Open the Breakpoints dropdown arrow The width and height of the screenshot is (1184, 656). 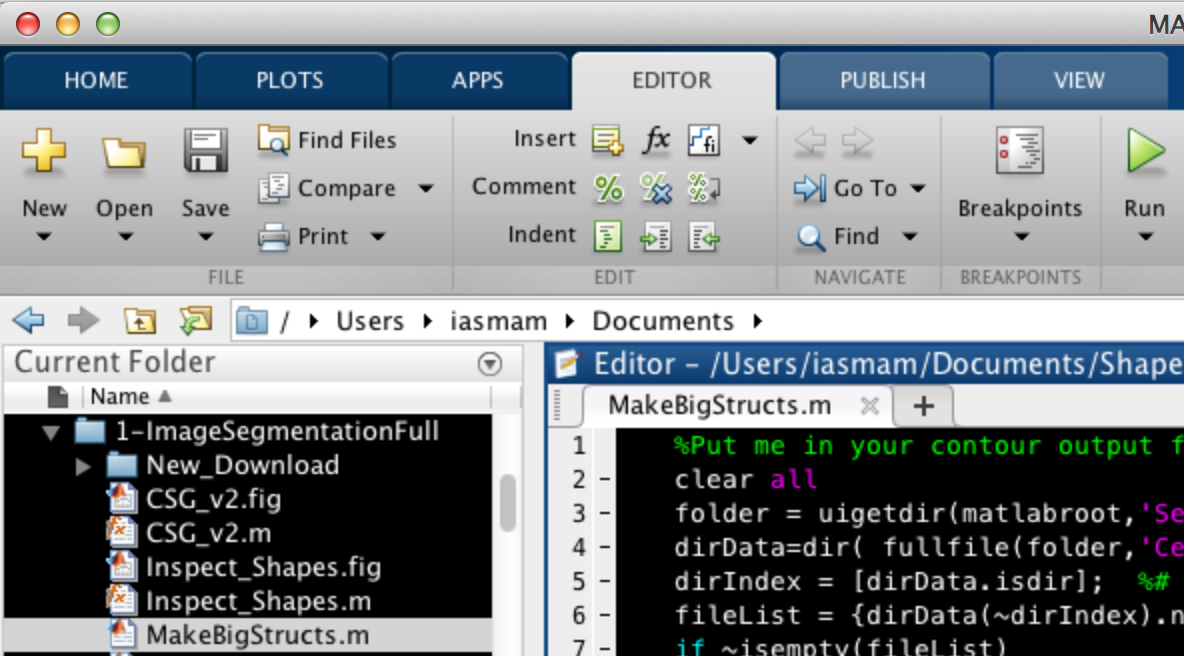pyautogui.click(x=1021, y=237)
